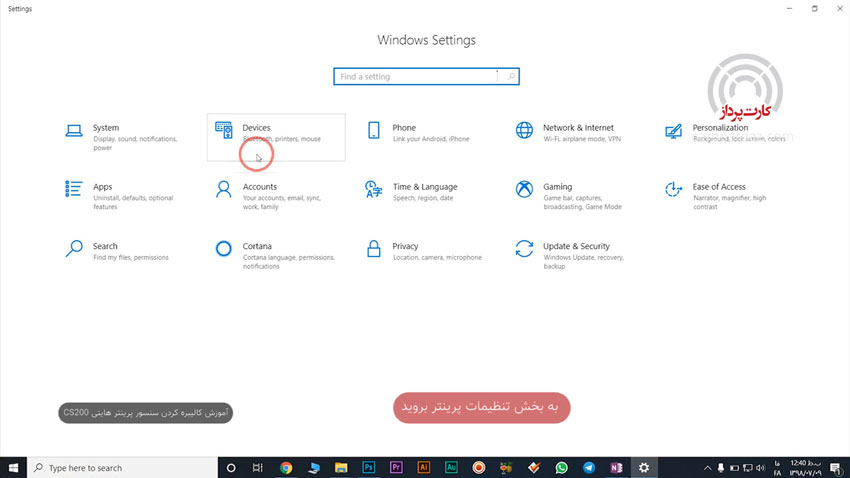Click "Narrator, magnifier, high contrast" text
Screen dimensions: 850x478
[x=729, y=202]
